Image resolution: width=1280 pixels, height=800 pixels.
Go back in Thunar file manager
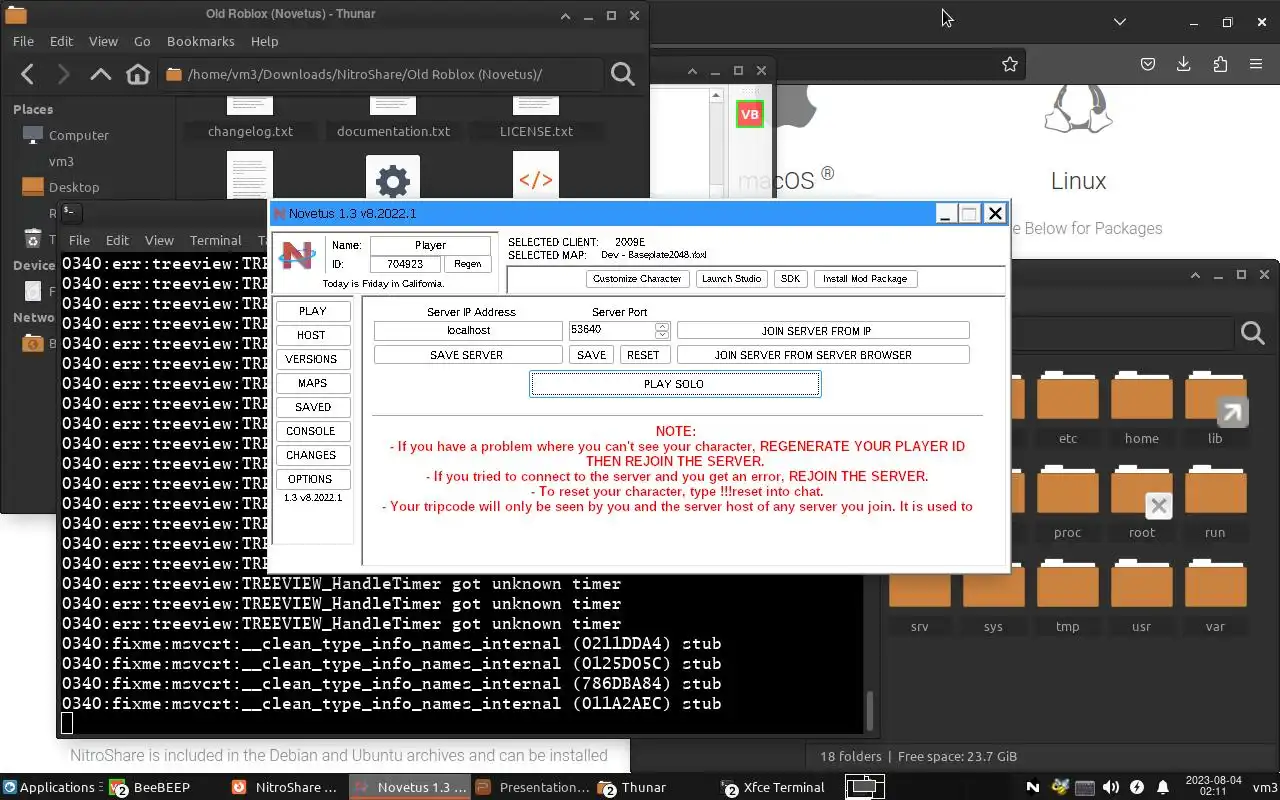(x=28, y=74)
